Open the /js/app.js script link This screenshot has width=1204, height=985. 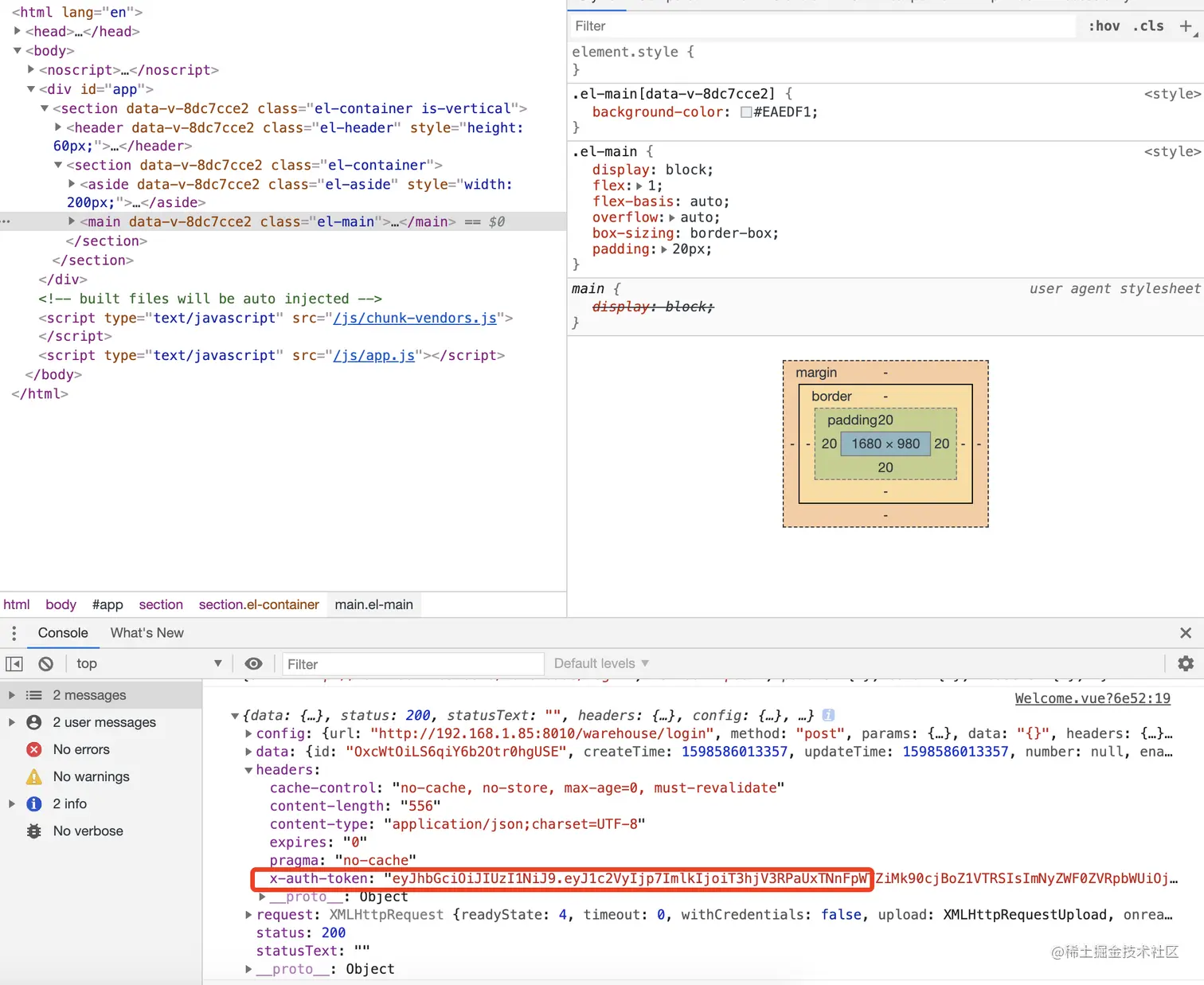pos(373,355)
